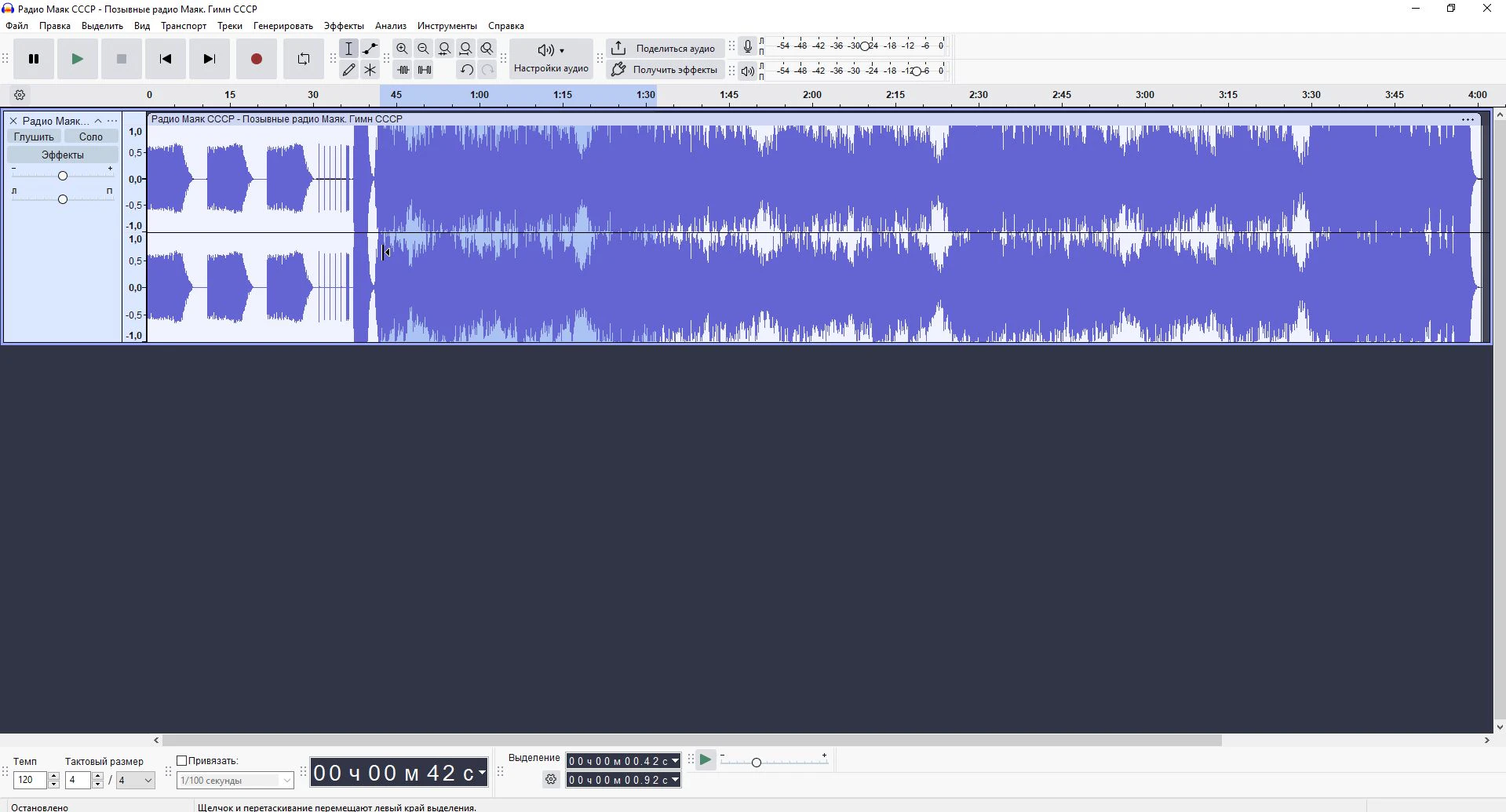Click the microphone record meter icon
Screen dimensions: 1506x812
(x=748, y=46)
